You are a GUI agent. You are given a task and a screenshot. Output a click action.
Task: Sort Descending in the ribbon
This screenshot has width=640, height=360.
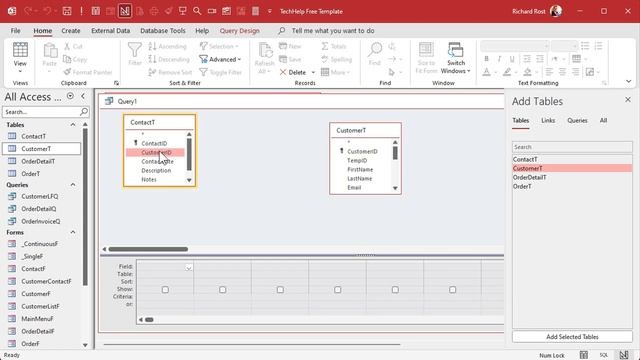(169, 60)
